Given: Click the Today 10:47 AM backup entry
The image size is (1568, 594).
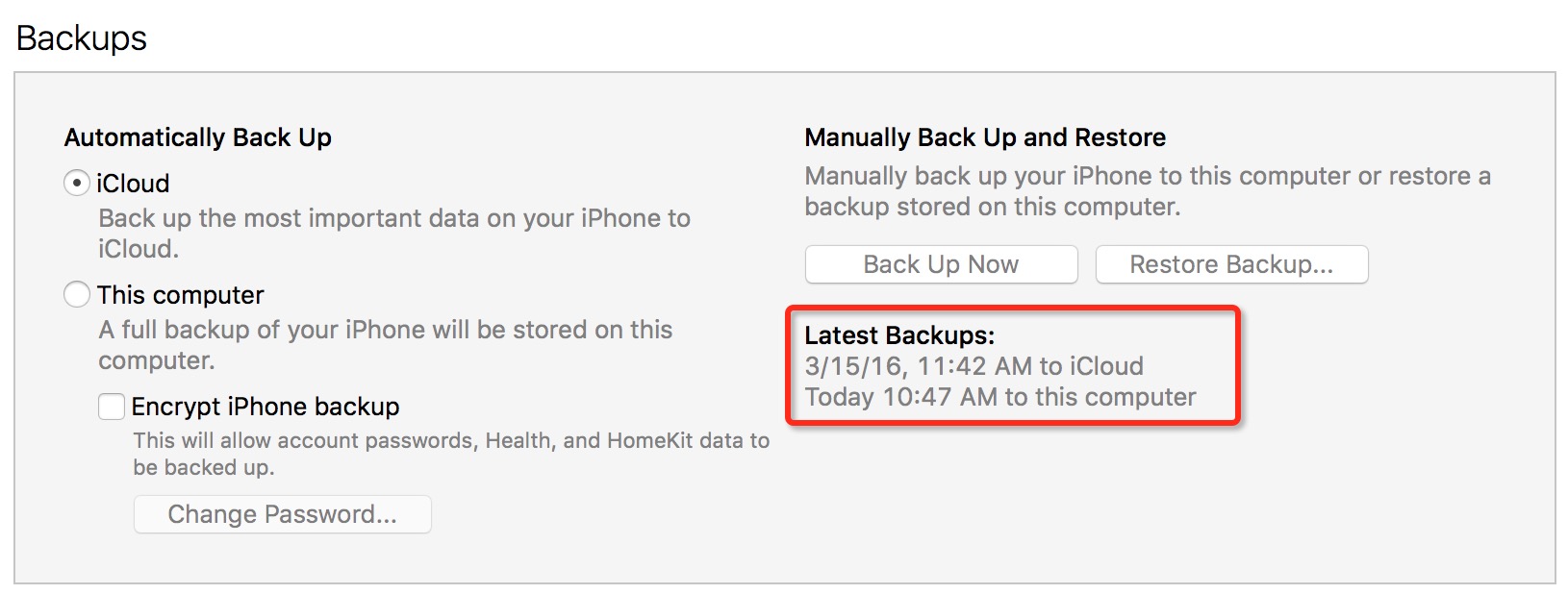Looking at the screenshot, I should pyautogui.click(x=1000, y=397).
